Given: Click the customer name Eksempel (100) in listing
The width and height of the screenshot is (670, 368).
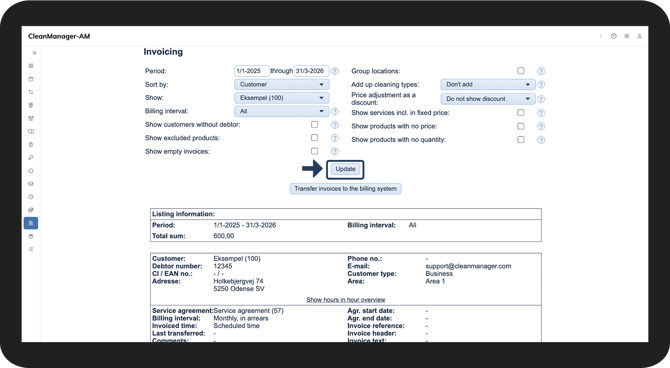Looking at the screenshot, I should [237, 259].
